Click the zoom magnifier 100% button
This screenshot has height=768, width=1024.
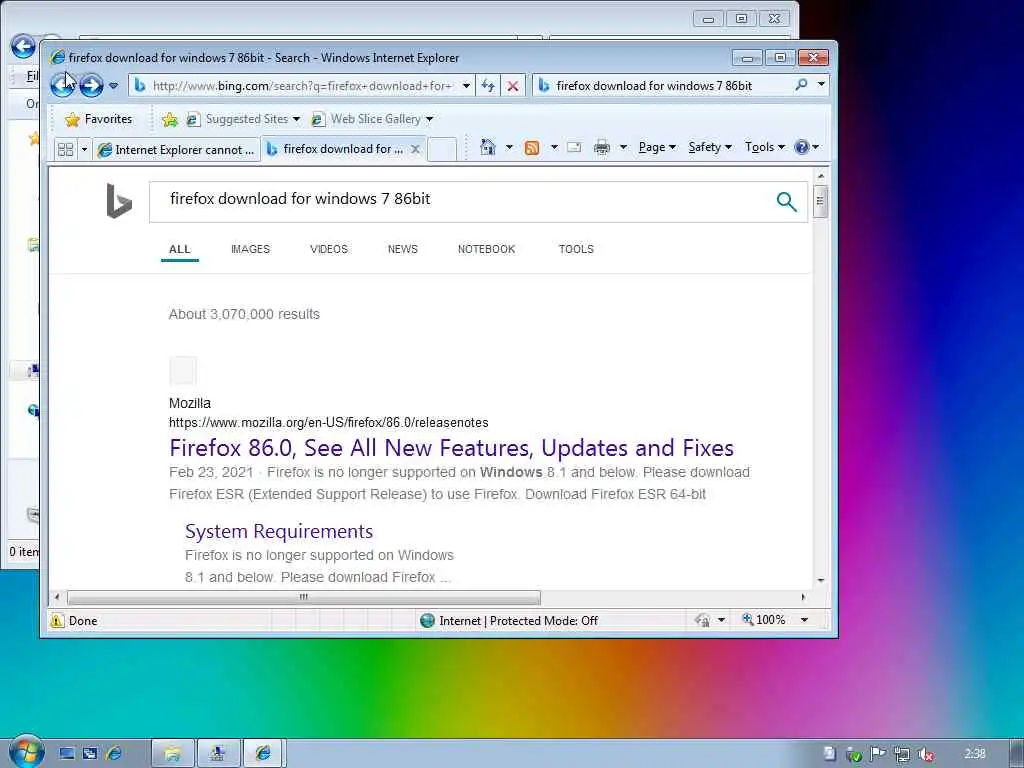click(763, 619)
